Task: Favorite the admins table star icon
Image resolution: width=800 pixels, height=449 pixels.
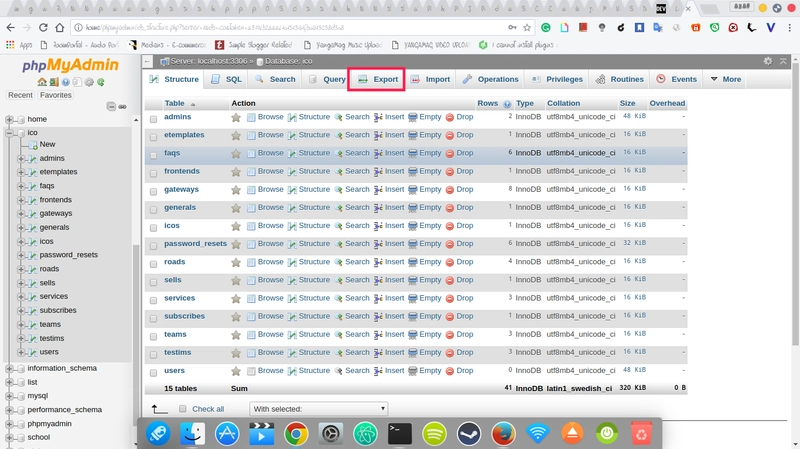Action: point(236,117)
